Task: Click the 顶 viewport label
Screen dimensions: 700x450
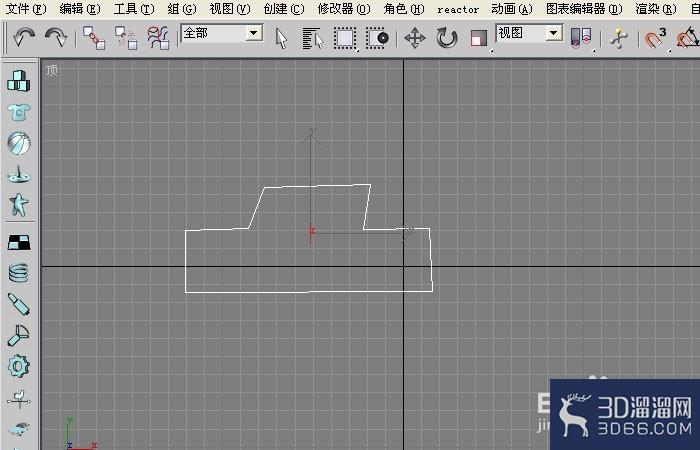Action: [52, 70]
